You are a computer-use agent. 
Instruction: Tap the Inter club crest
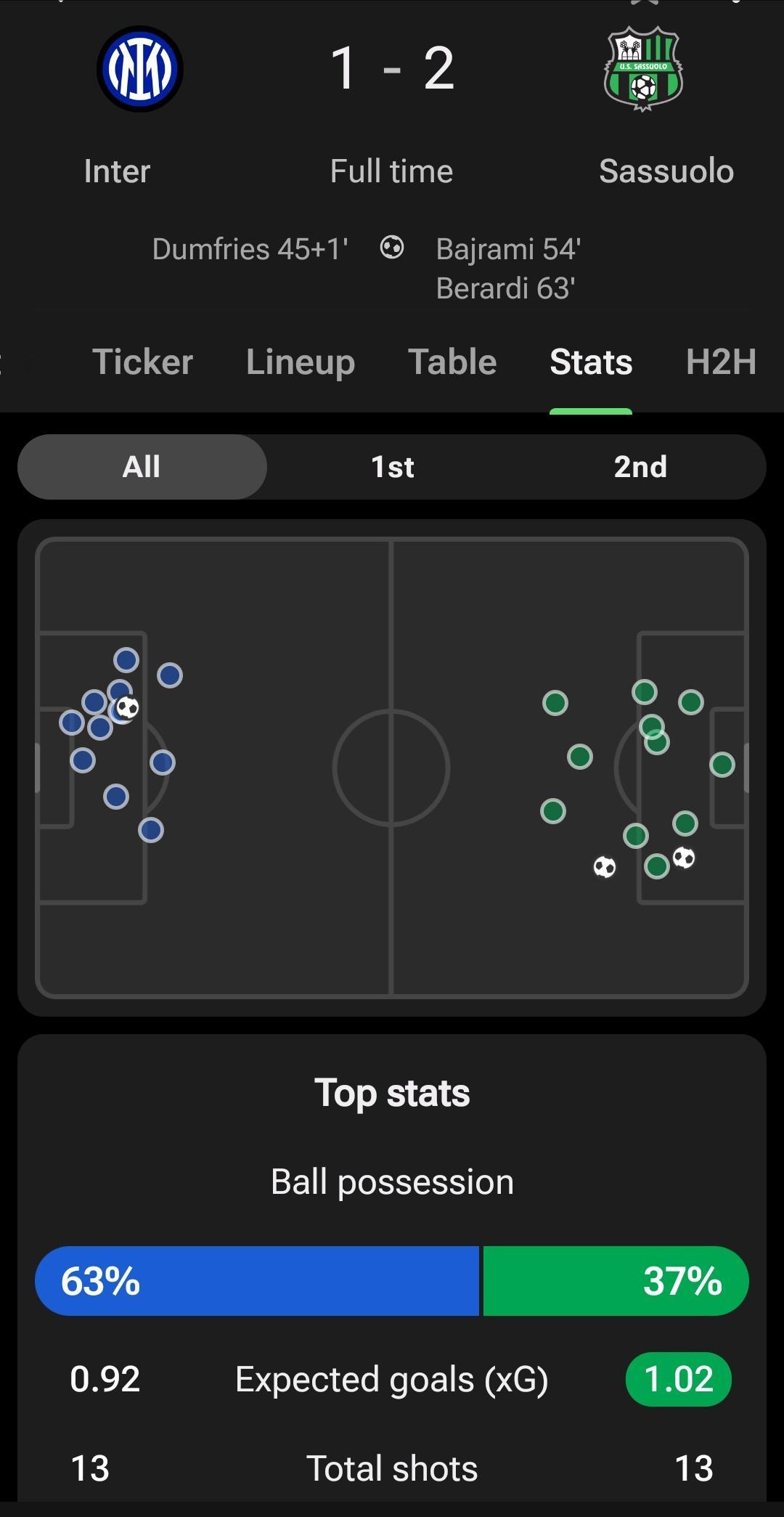point(139,69)
